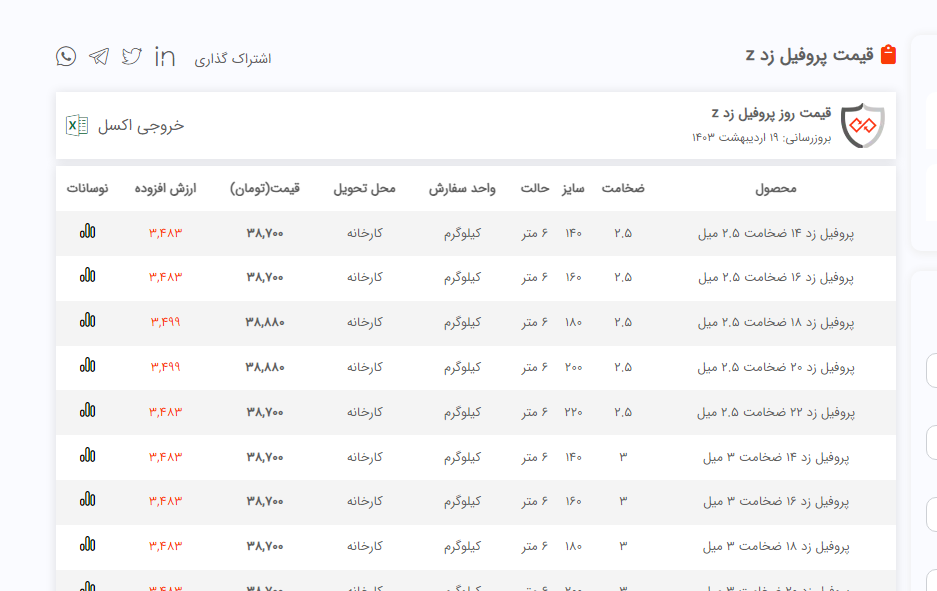The height and width of the screenshot is (591, 937).
Task: Open fluctuation chart for پروفیل زد 14 ضخامت 2.5
Action: [x=88, y=232]
